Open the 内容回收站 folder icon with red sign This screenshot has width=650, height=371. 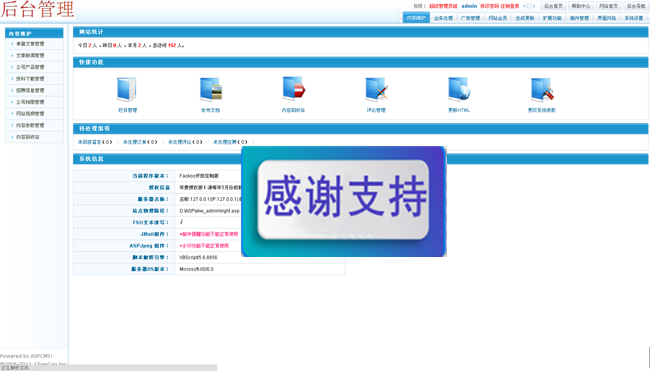pos(293,88)
